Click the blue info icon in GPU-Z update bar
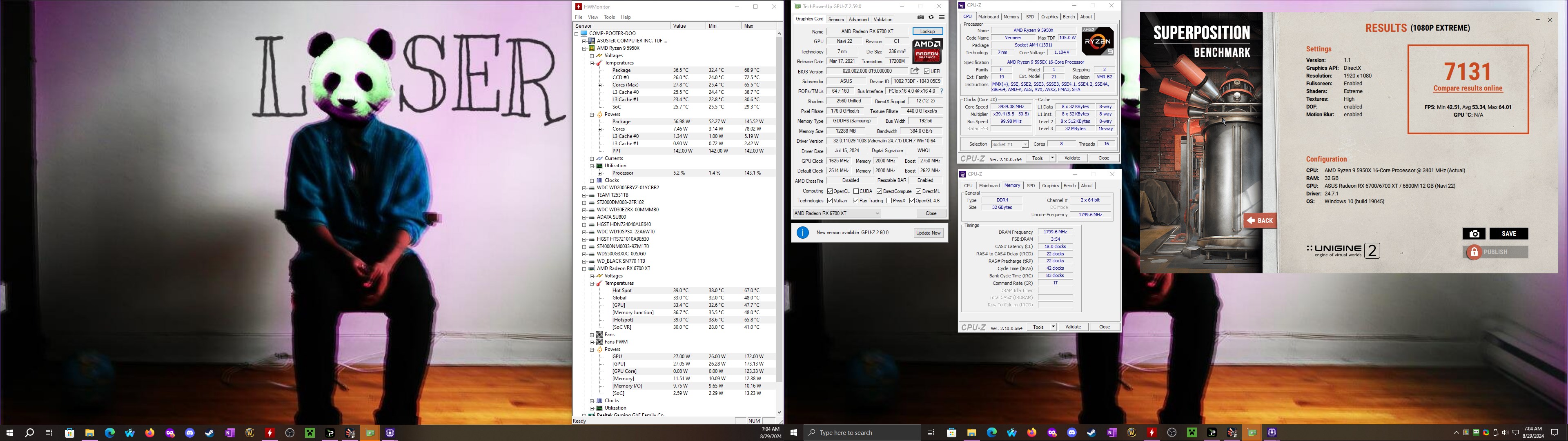Viewport: 1568px width, 441px height. pos(803,233)
